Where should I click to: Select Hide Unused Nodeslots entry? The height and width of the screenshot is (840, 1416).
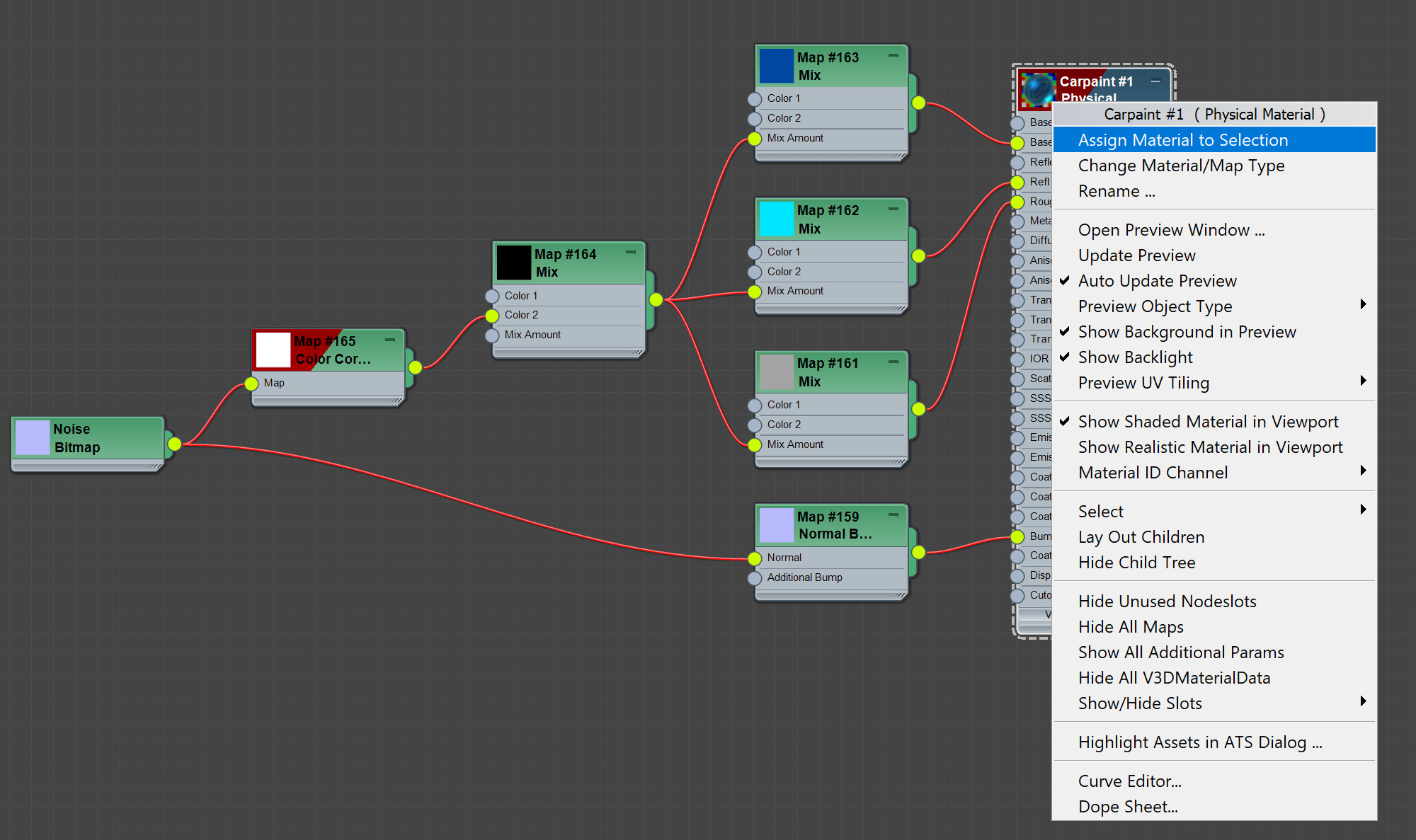pos(1167,602)
